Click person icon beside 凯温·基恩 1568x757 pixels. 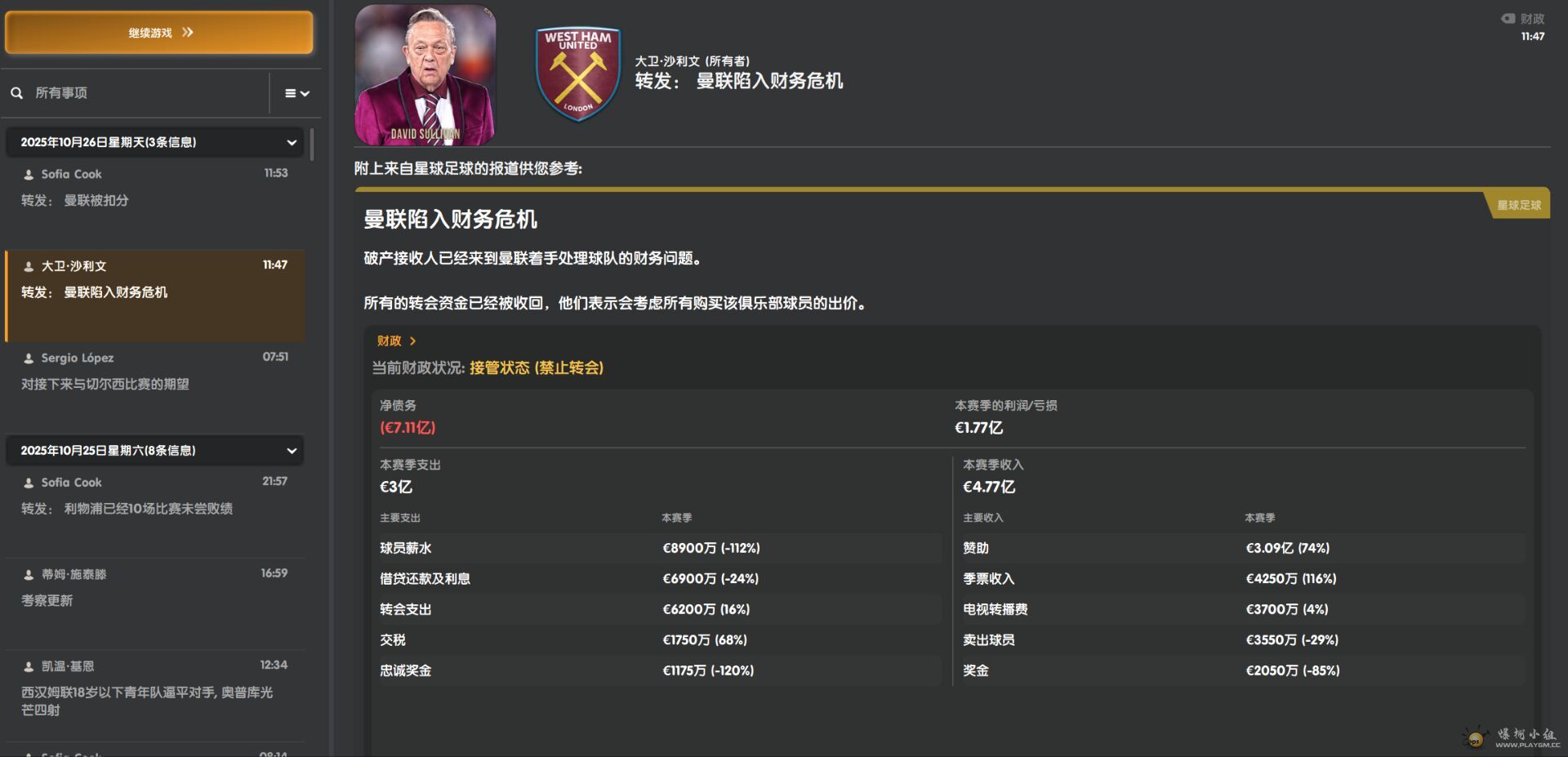tap(29, 667)
